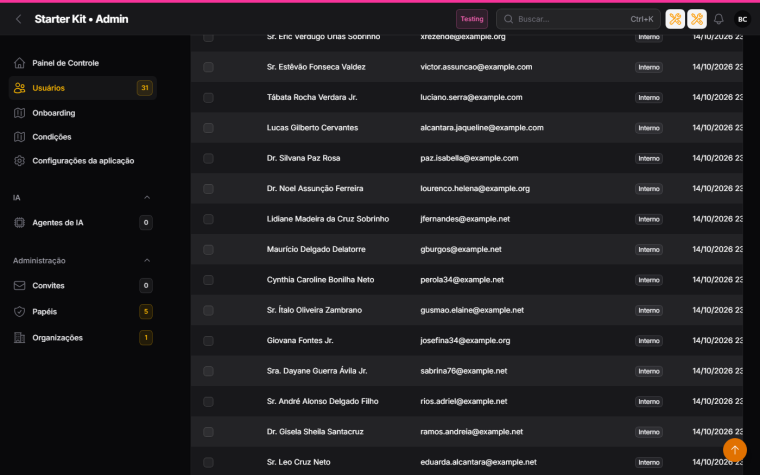Open Configurações da aplicação

tap(82, 160)
